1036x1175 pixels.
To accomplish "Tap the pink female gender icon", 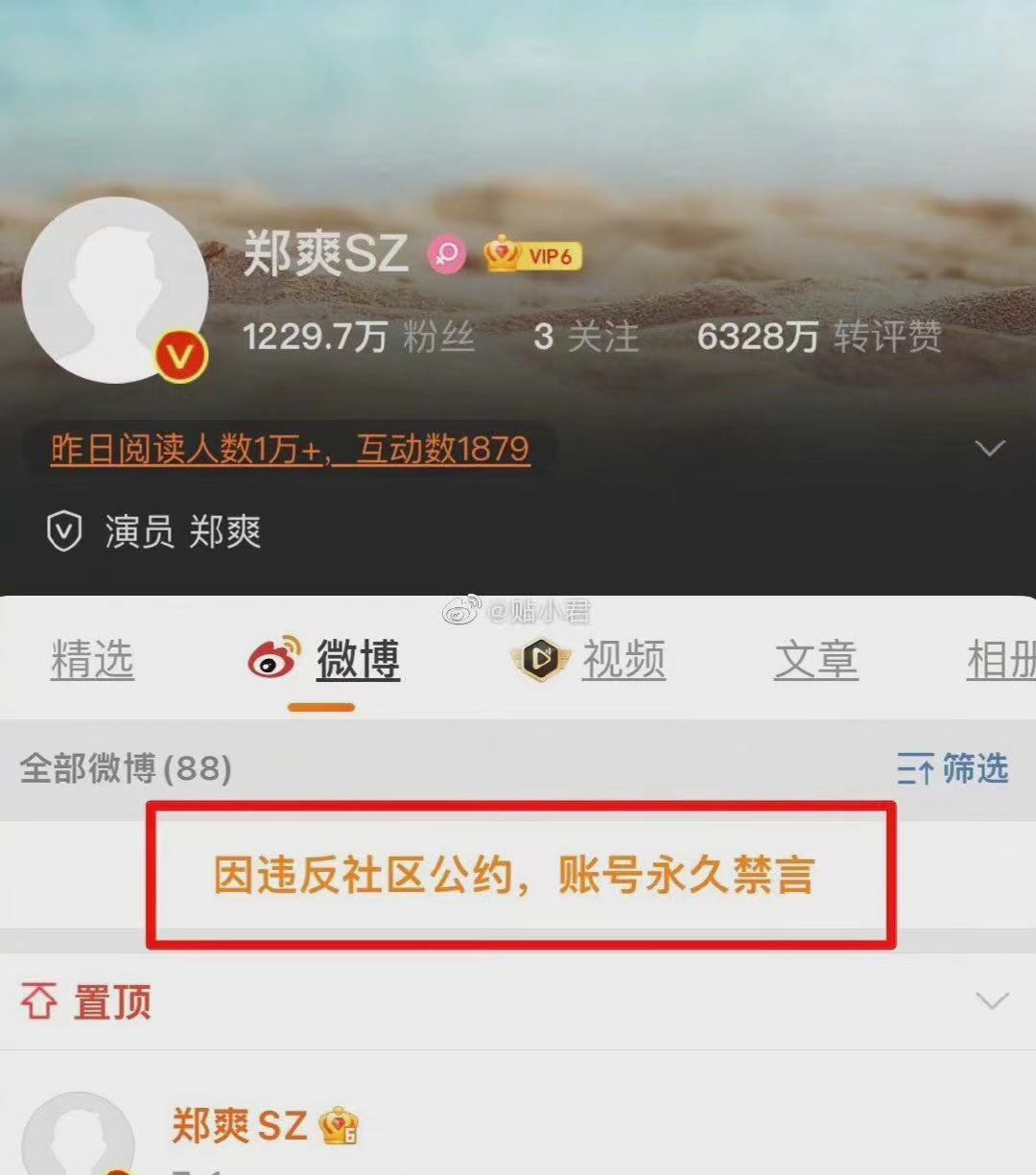I will click(x=446, y=255).
